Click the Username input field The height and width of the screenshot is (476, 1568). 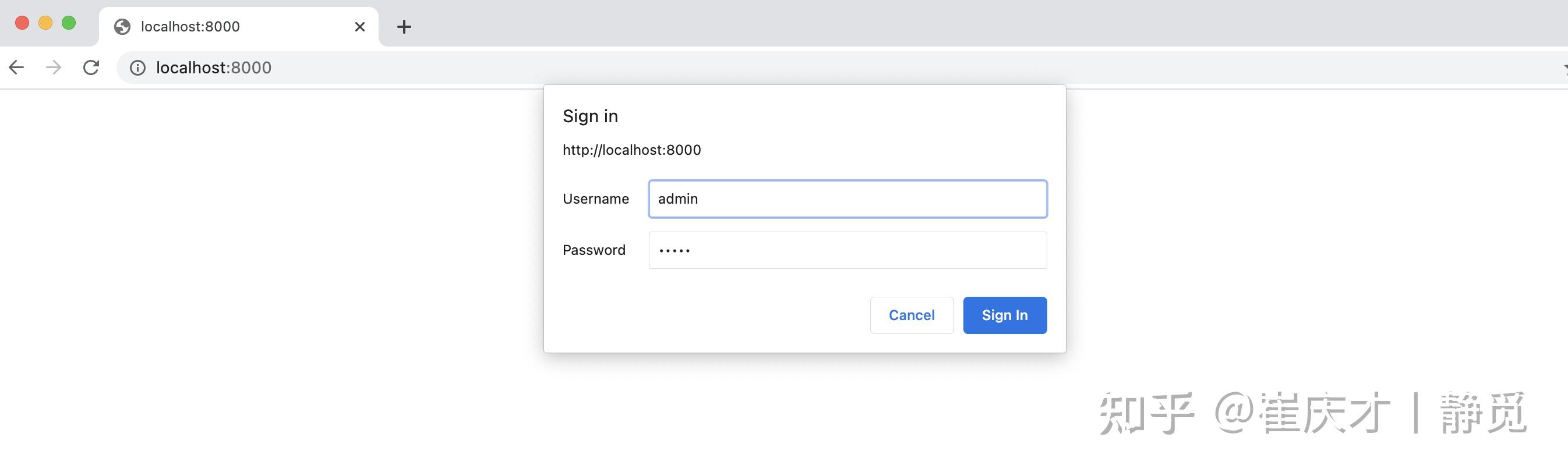[847, 200]
